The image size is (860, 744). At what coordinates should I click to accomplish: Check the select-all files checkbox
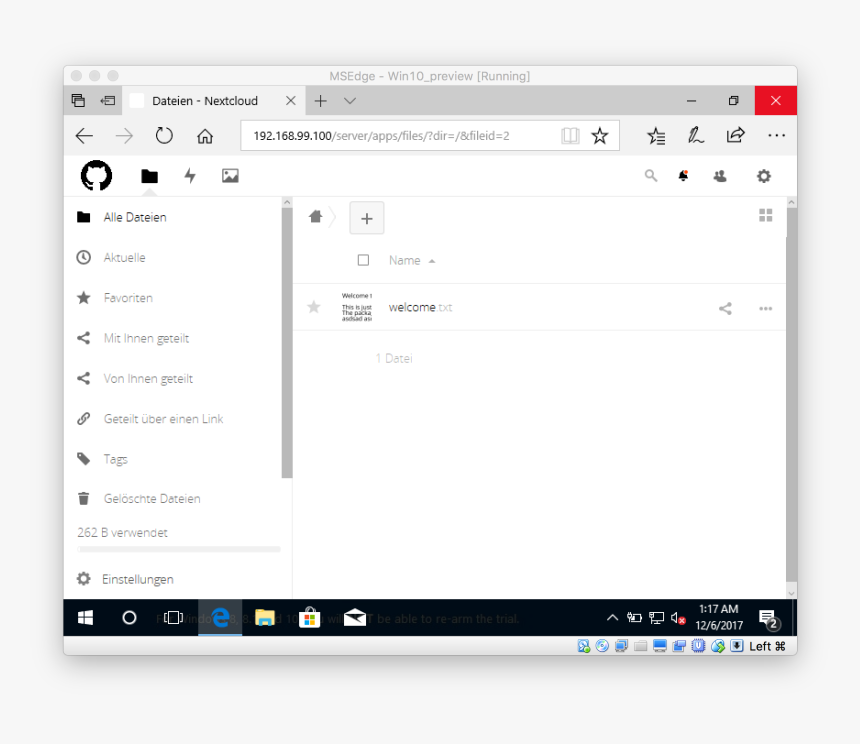[x=363, y=260]
